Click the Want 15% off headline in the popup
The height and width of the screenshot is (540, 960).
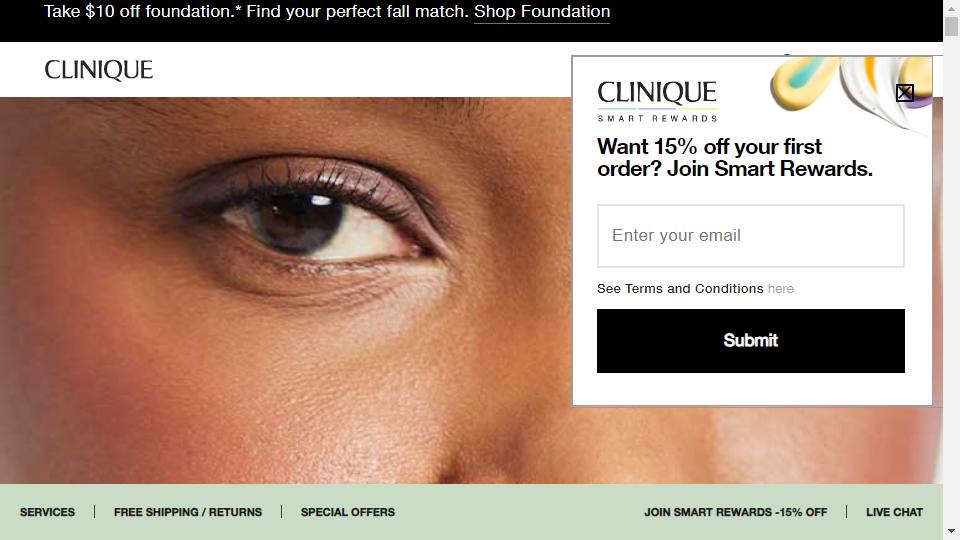735,157
